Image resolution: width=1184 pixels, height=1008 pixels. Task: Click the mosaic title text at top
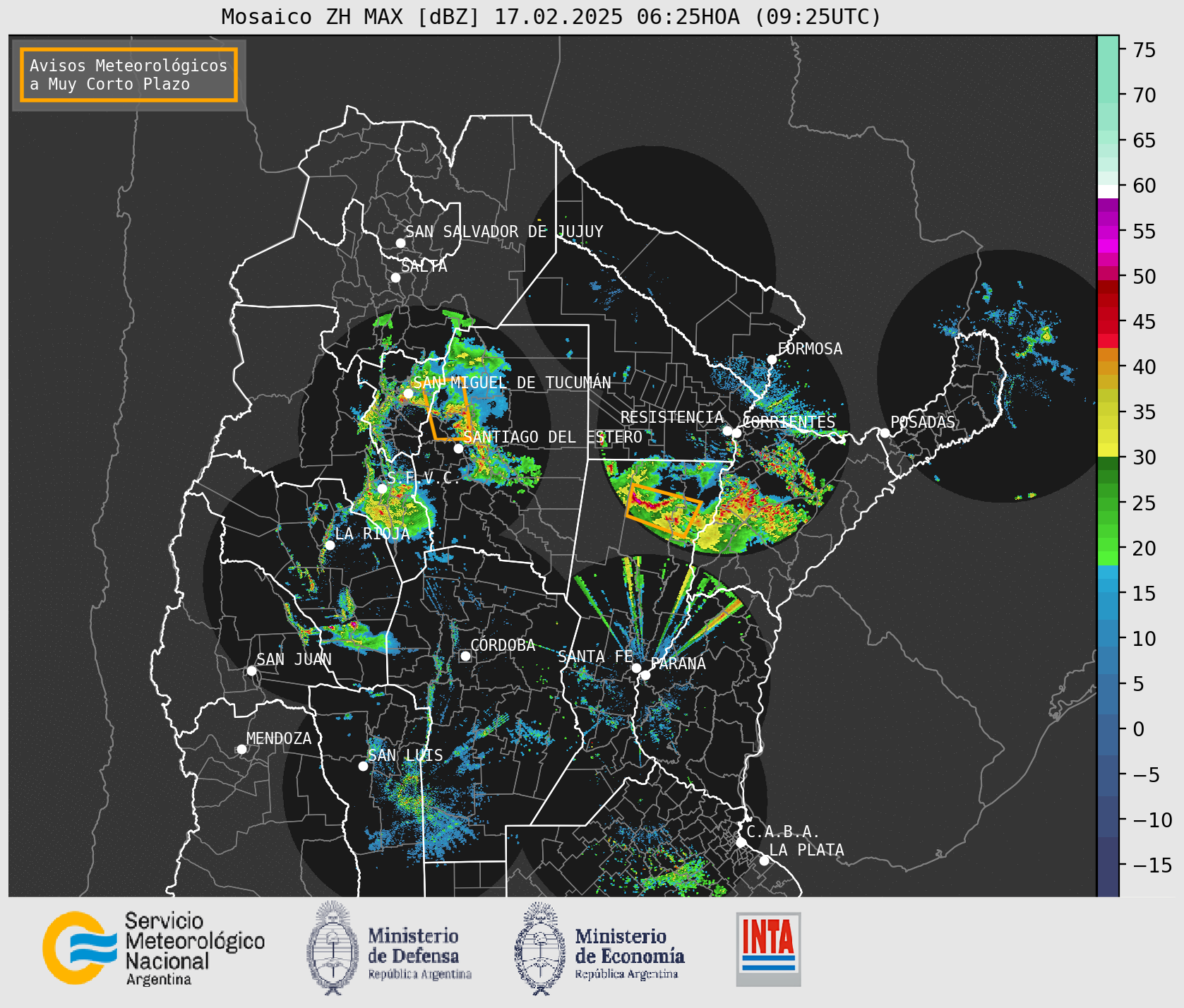tap(551, 16)
